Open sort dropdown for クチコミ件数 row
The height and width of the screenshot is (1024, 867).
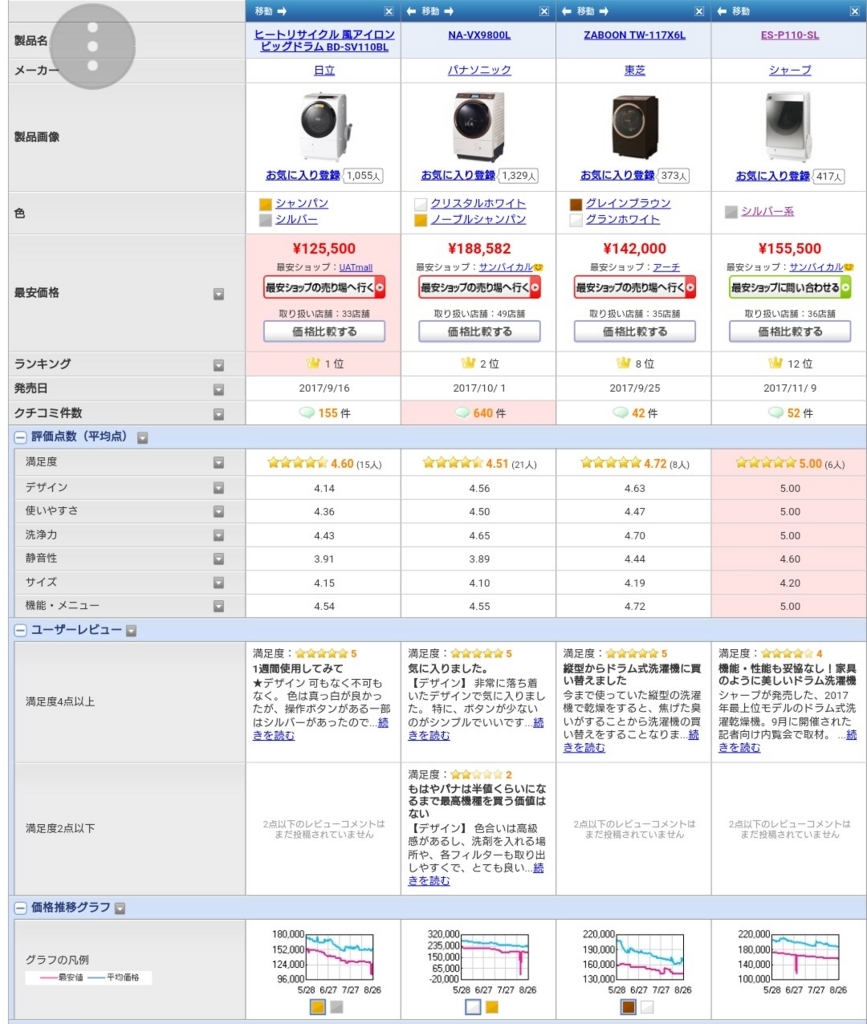coord(219,414)
